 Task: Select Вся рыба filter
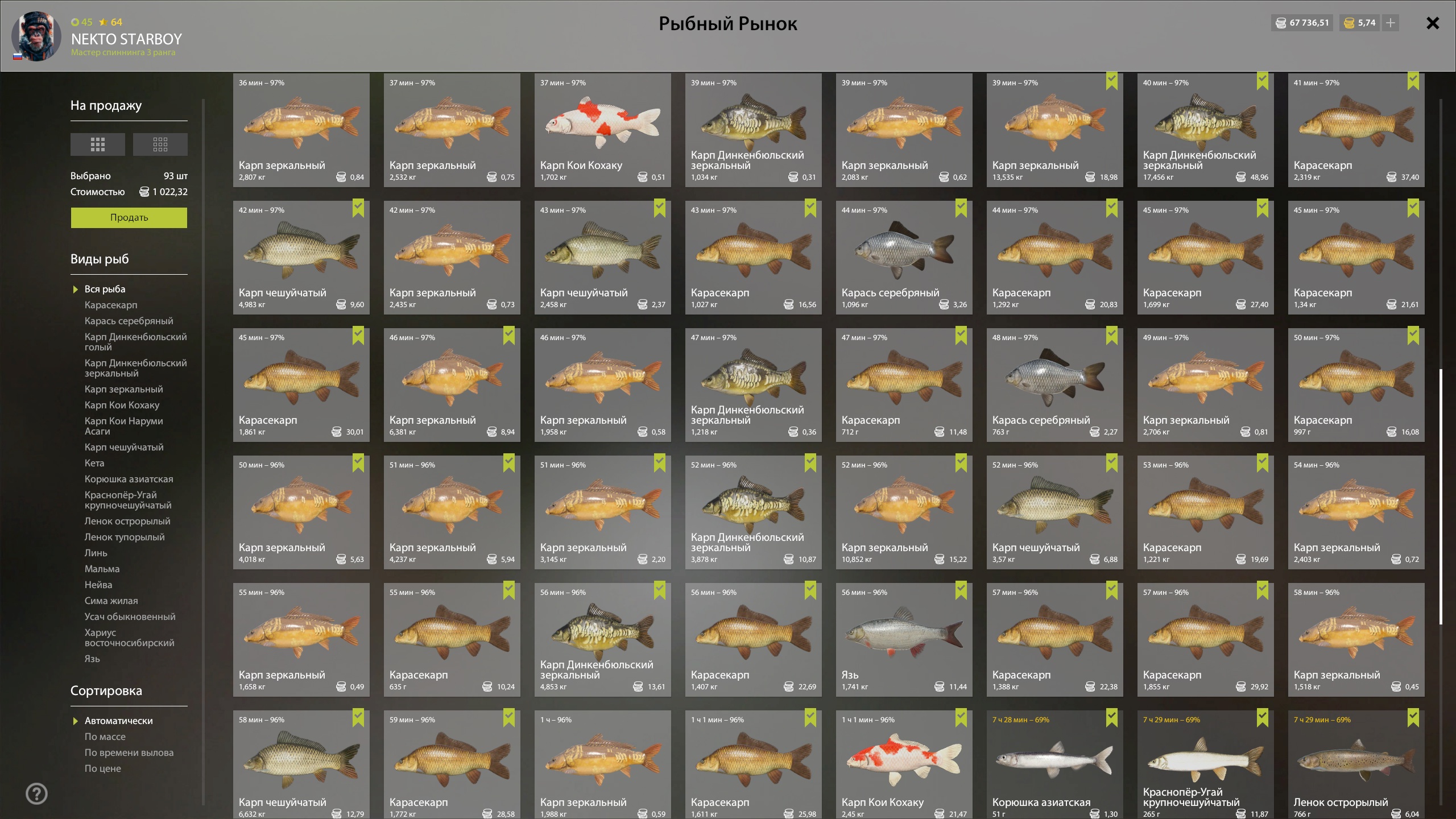(105, 289)
